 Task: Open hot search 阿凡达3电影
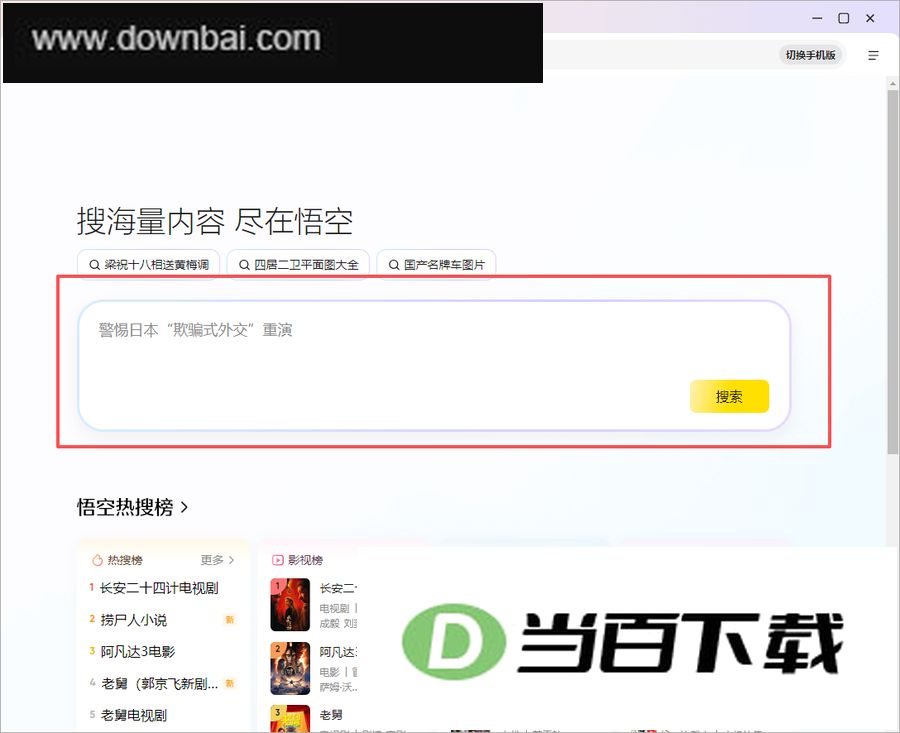pyautogui.click(x=138, y=651)
